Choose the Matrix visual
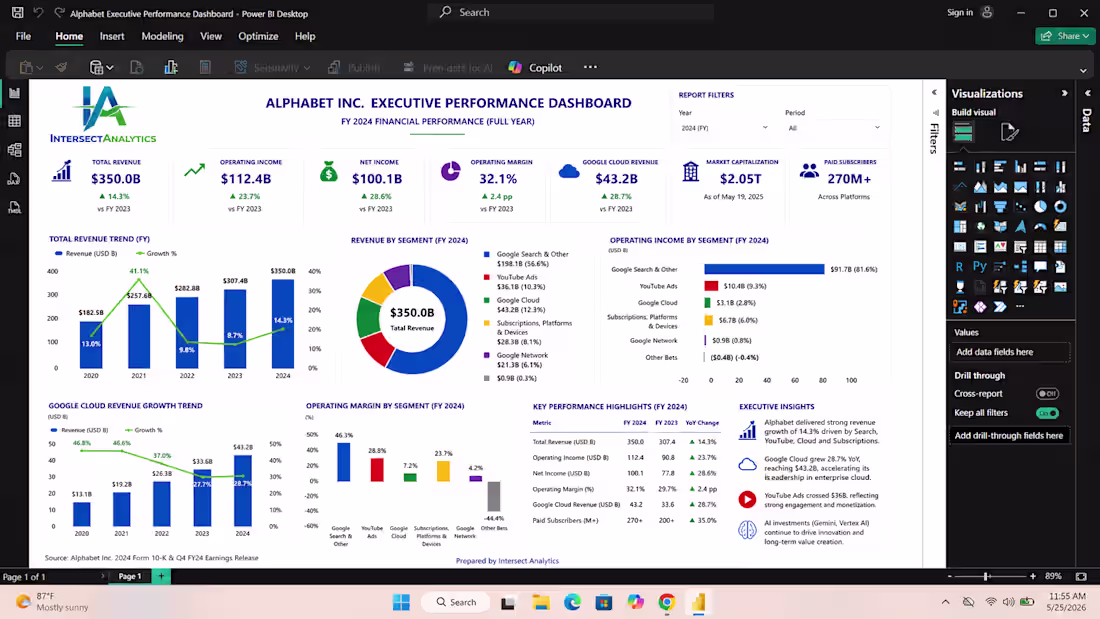The height and width of the screenshot is (619, 1100). (x=1060, y=247)
